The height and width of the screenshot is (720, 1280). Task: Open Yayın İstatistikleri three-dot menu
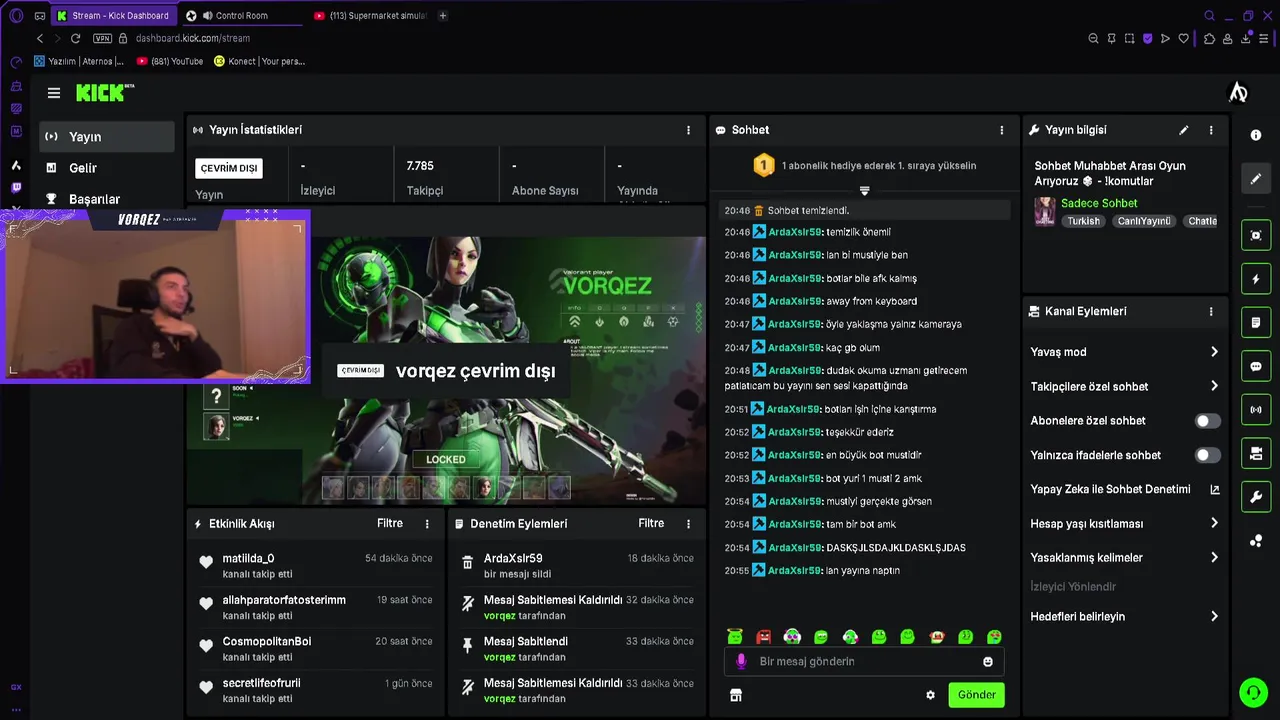[x=688, y=130]
